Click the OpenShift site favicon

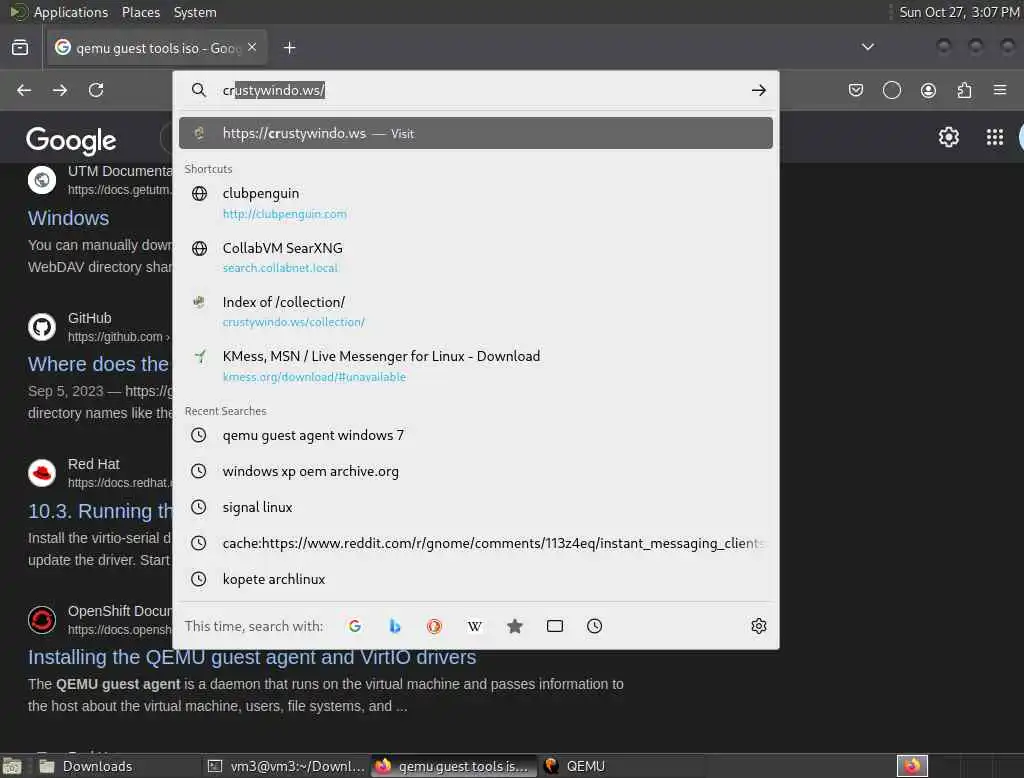pos(42,620)
